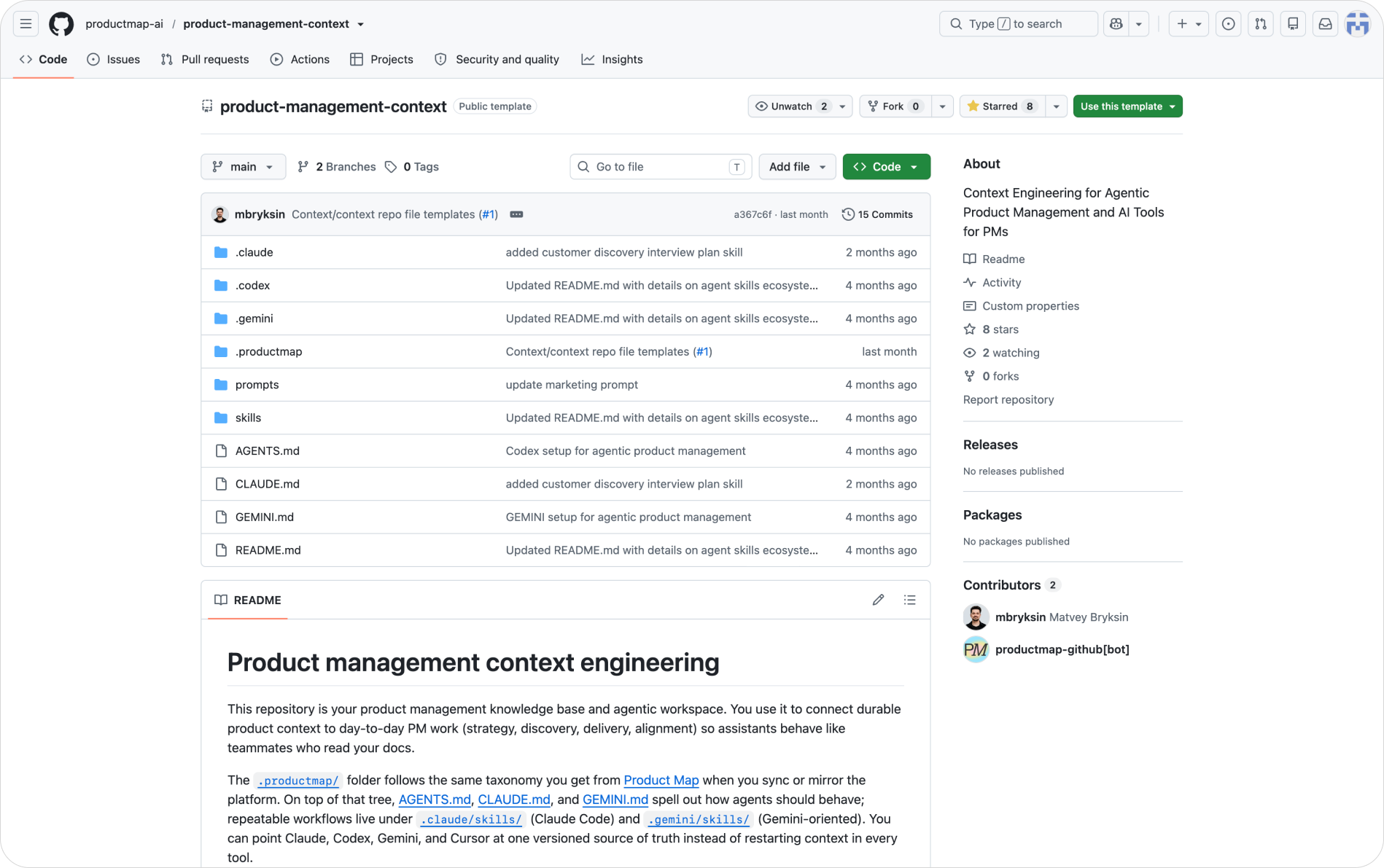Switch to the Projects tab
This screenshot has height=868, width=1384.
coord(381,60)
